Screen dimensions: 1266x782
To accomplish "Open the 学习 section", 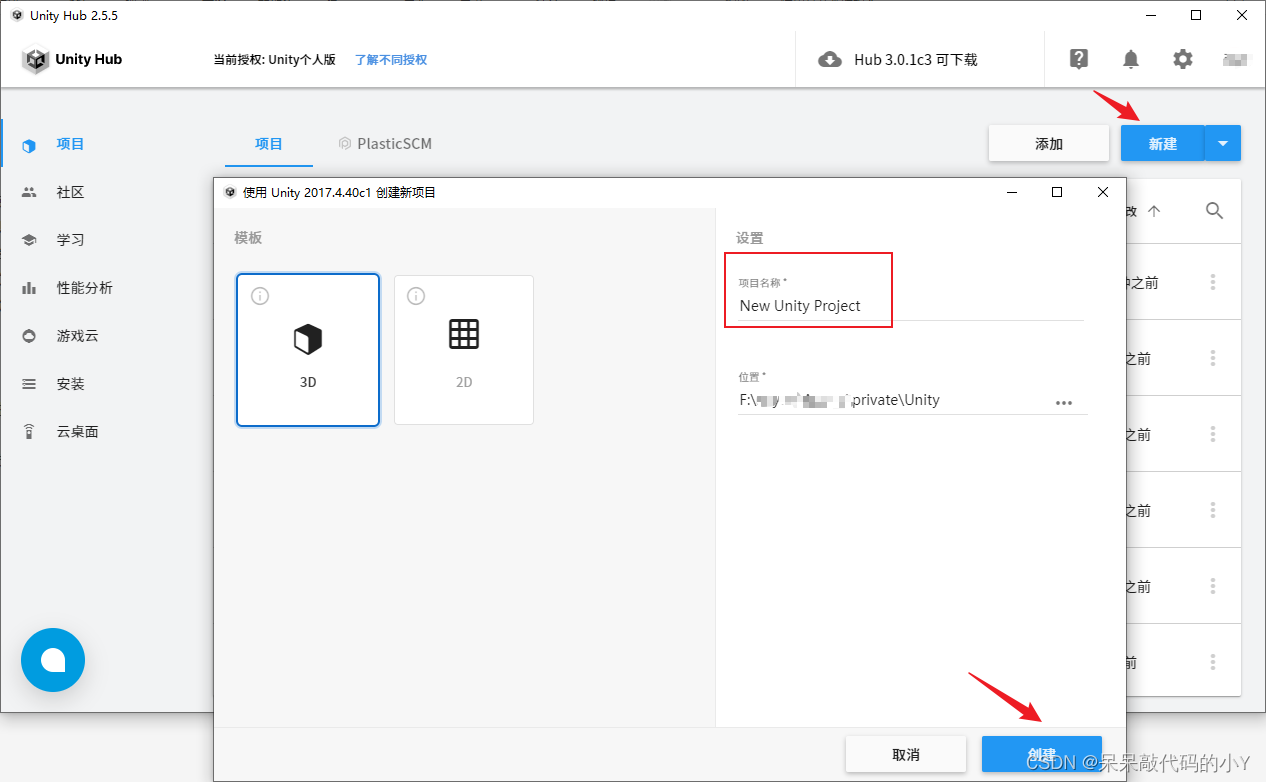I will pyautogui.click(x=70, y=239).
